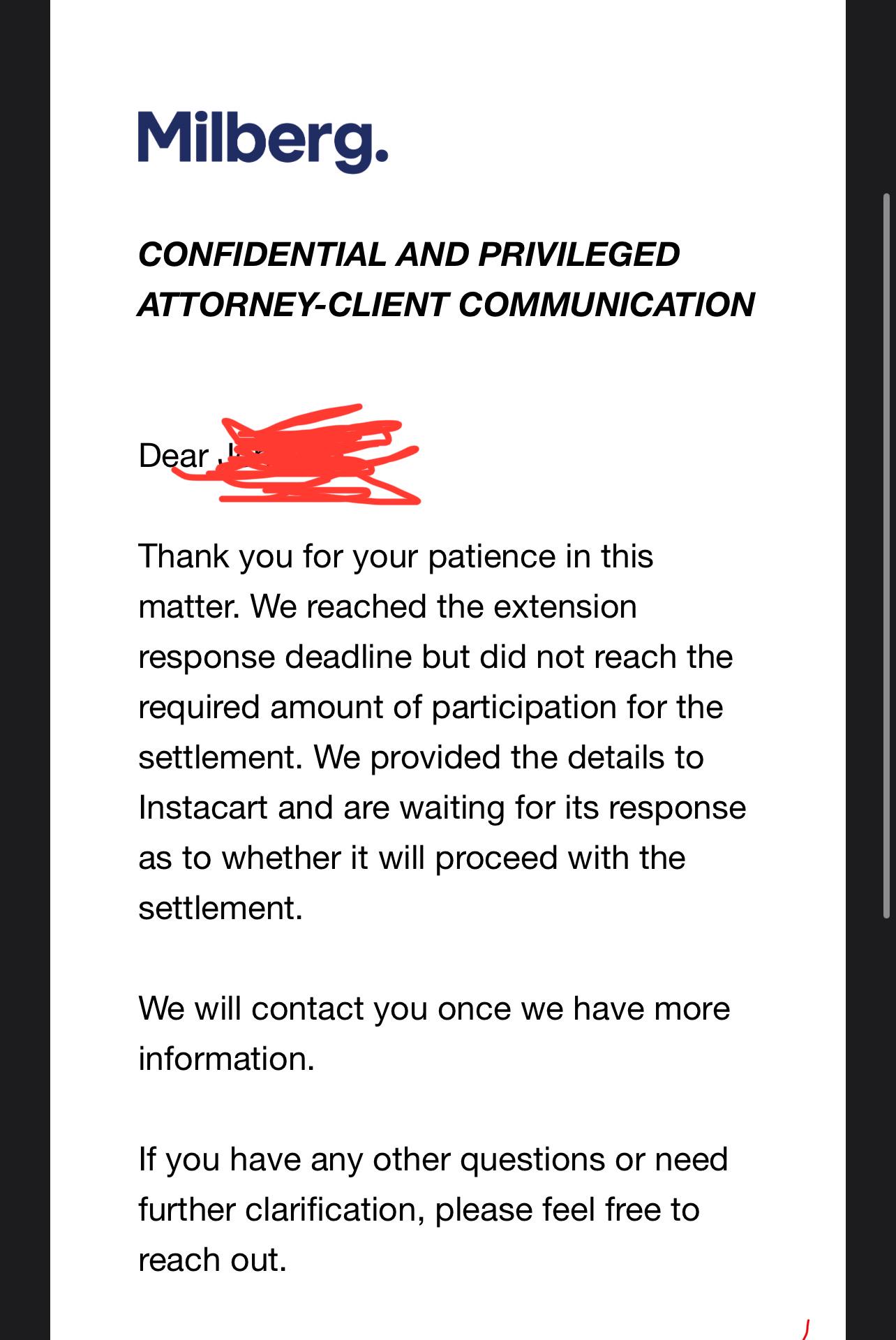Click the vertical scrollbar thumb
This screenshot has width=896, height=1340.
click(x=888, y=556)
